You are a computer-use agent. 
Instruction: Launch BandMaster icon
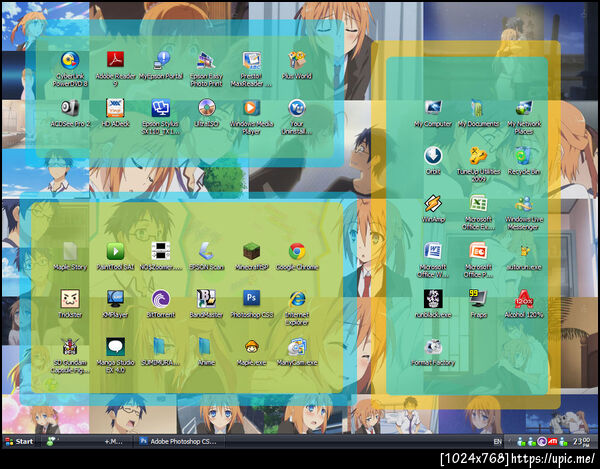pyautogui.click(x=206, y=299)
